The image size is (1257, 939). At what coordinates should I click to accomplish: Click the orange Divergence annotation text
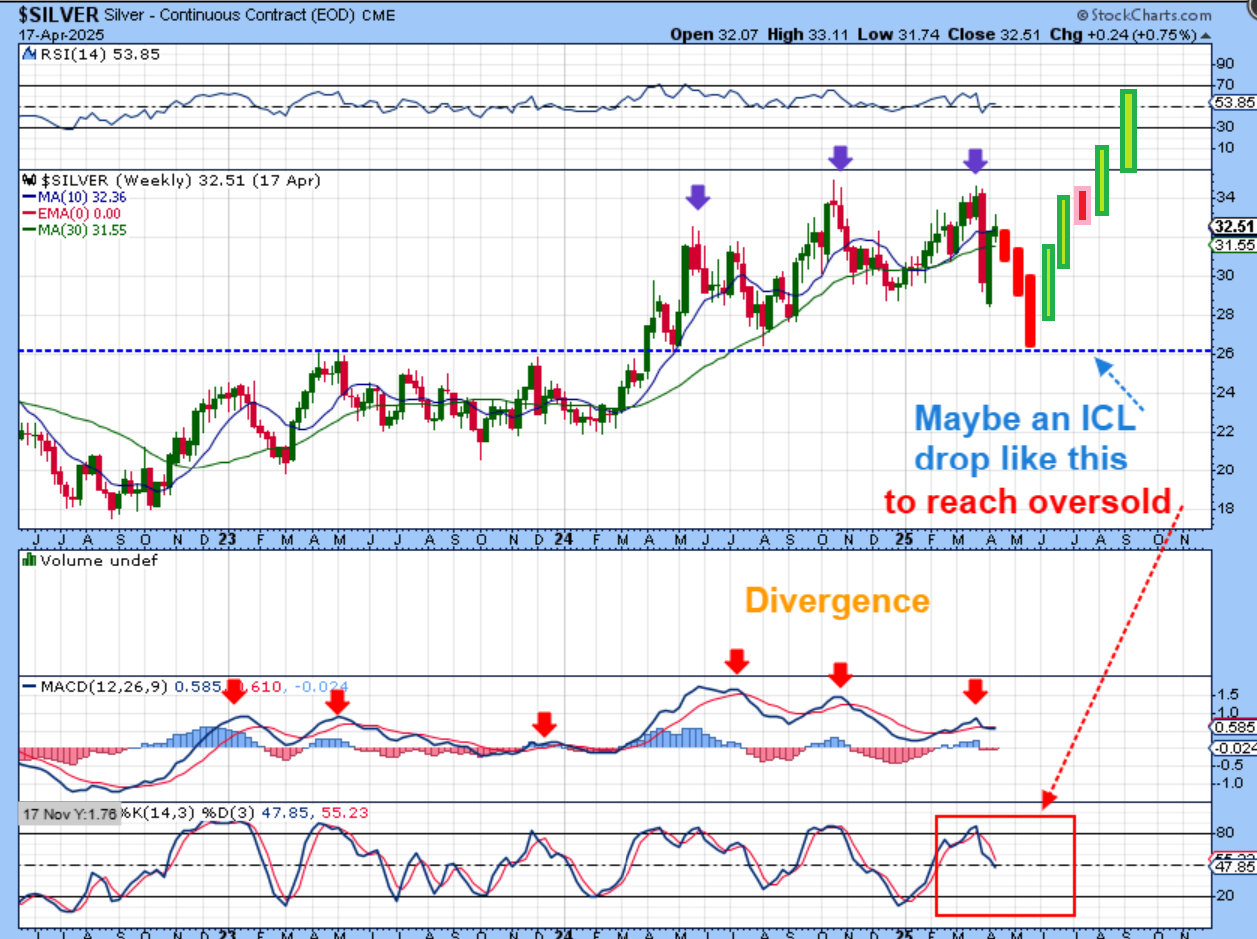coord(838,601)
